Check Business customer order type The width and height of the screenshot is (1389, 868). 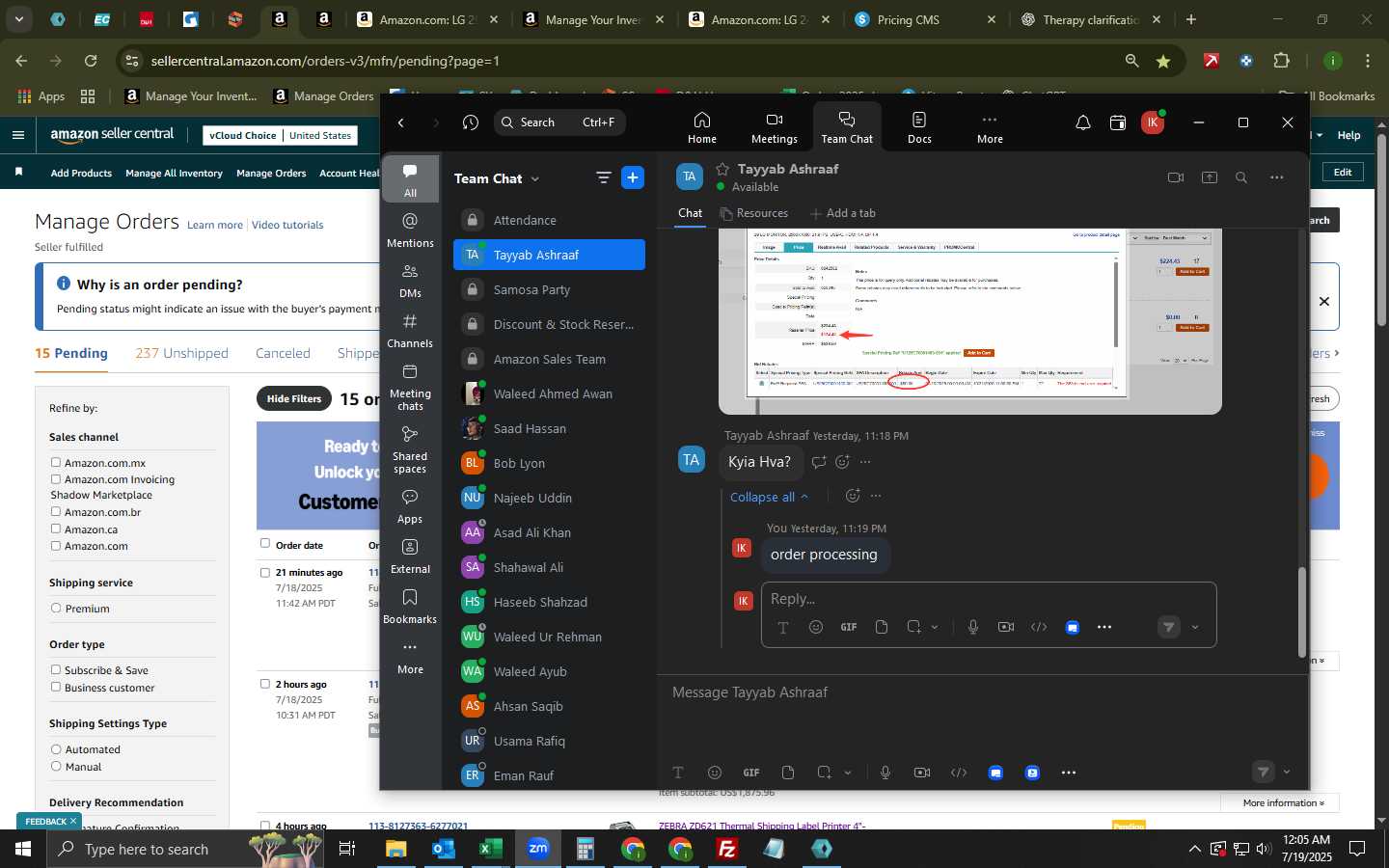click(56, 688)
